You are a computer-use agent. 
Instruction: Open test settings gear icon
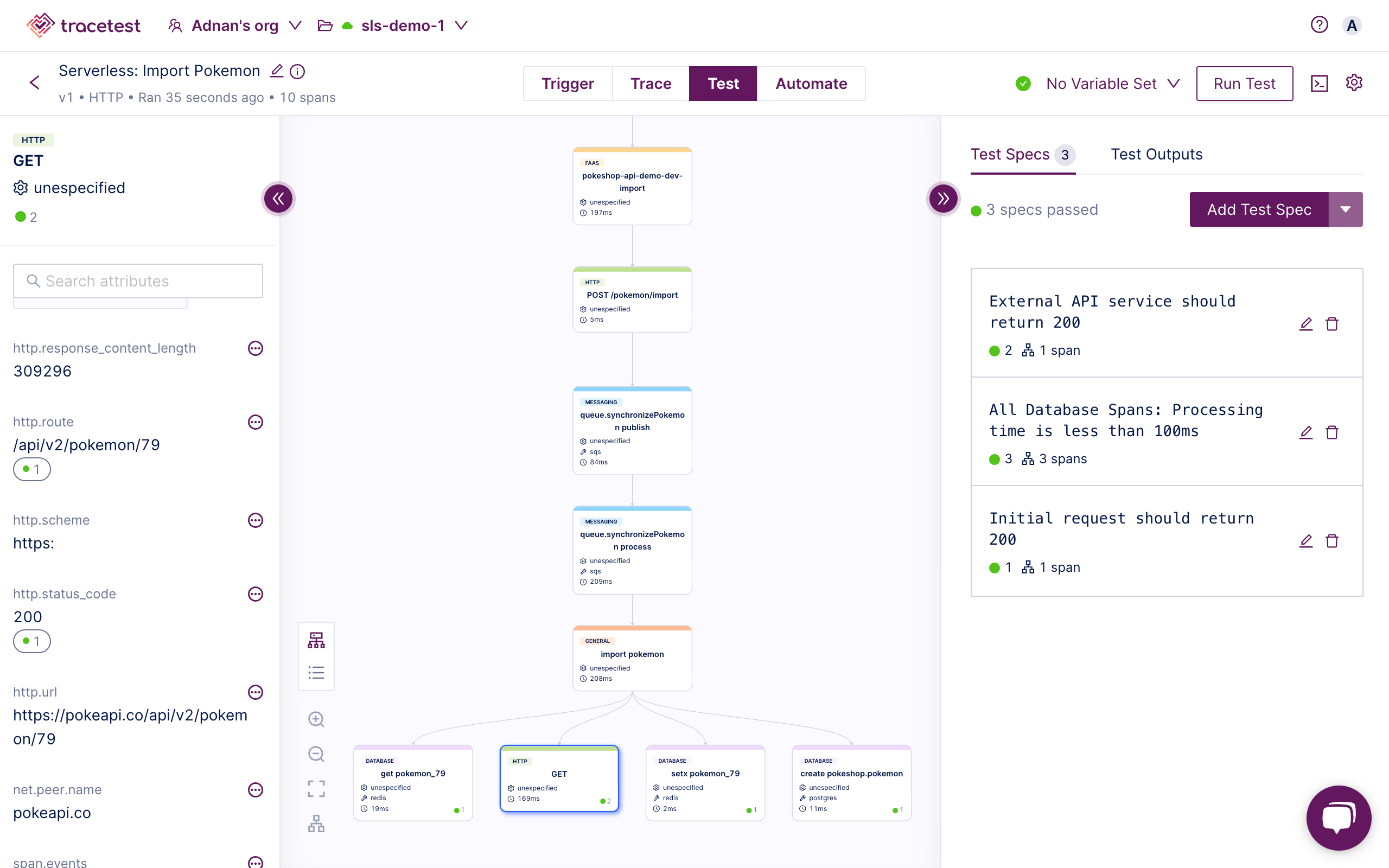pyautogui.click(x=1354, y=82)
